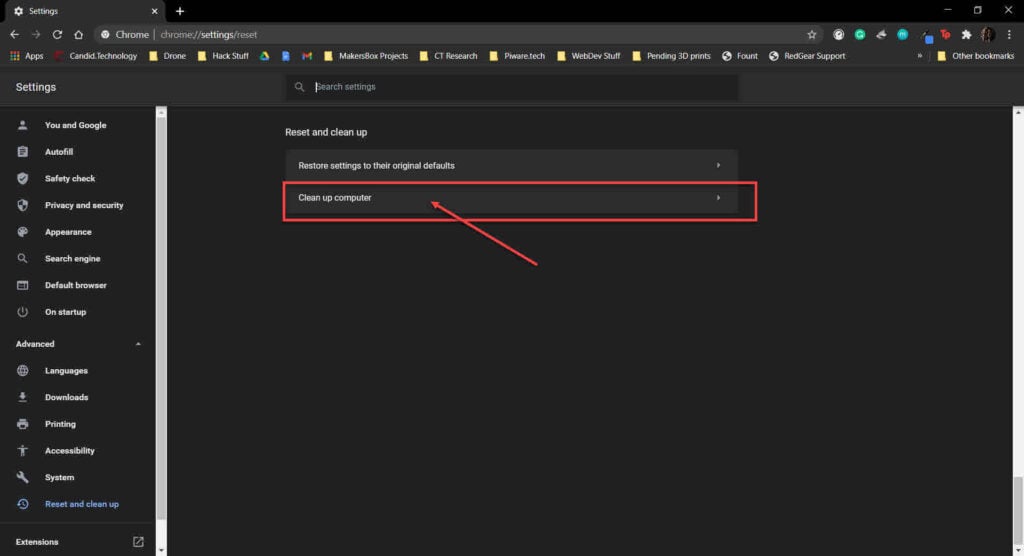Reload the current page

tap(57, 35)
